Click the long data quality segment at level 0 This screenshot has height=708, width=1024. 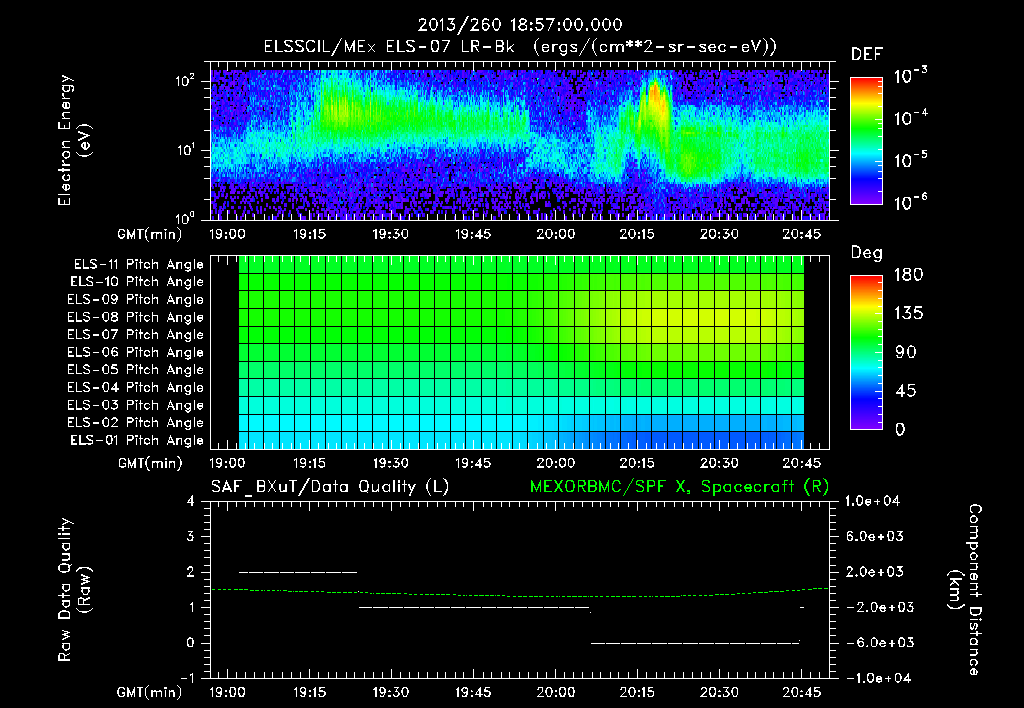(x=695, y=643)
